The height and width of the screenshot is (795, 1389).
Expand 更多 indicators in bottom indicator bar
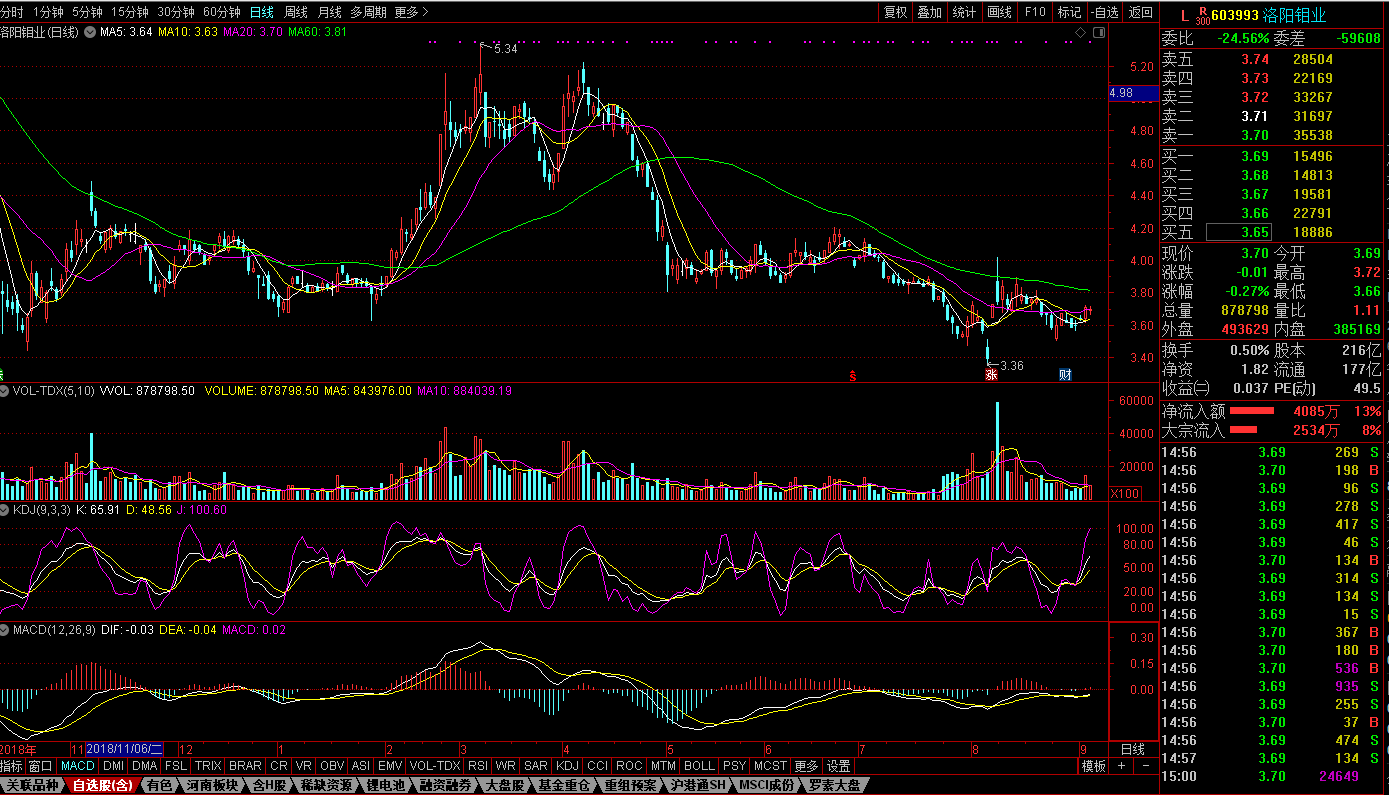tap(806, 766)
